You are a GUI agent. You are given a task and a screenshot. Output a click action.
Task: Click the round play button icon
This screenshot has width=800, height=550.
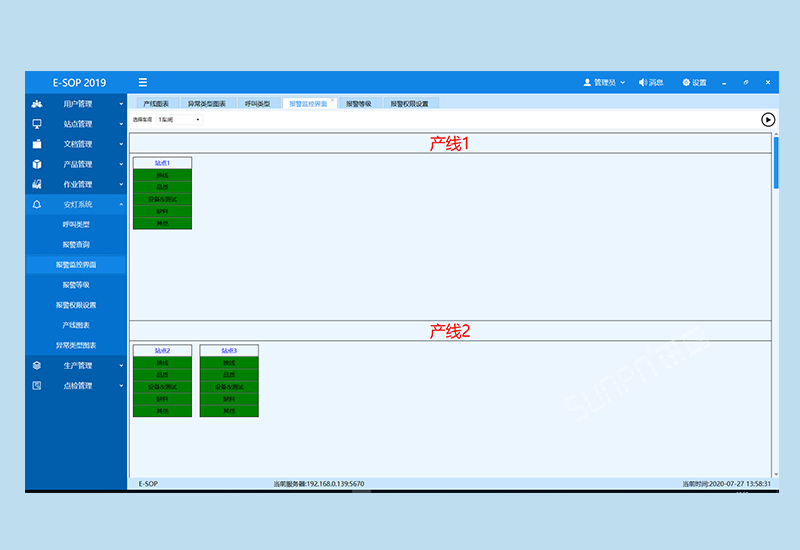pyautogui.click(x=767, y=119)
